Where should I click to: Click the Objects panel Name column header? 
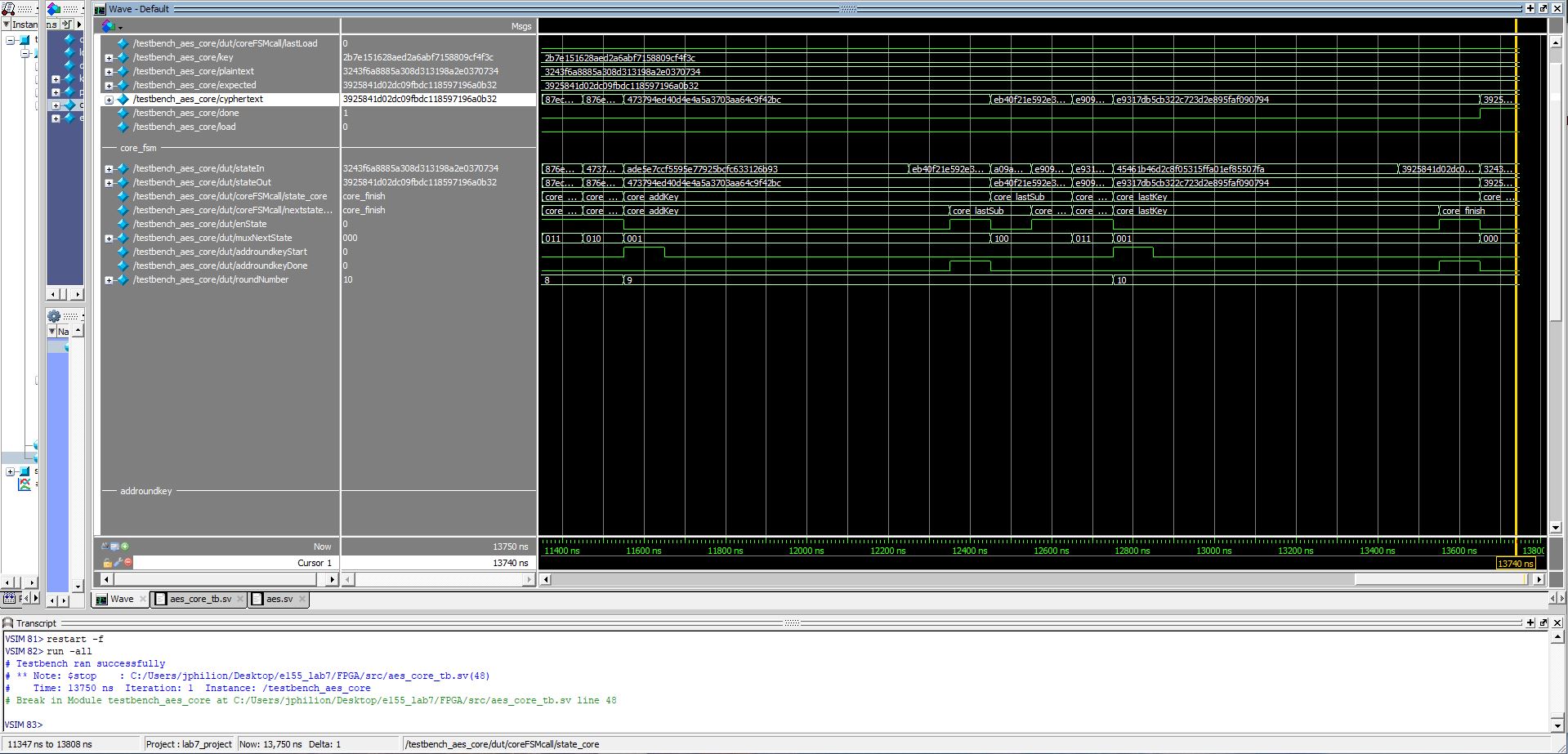coord(64,332)
